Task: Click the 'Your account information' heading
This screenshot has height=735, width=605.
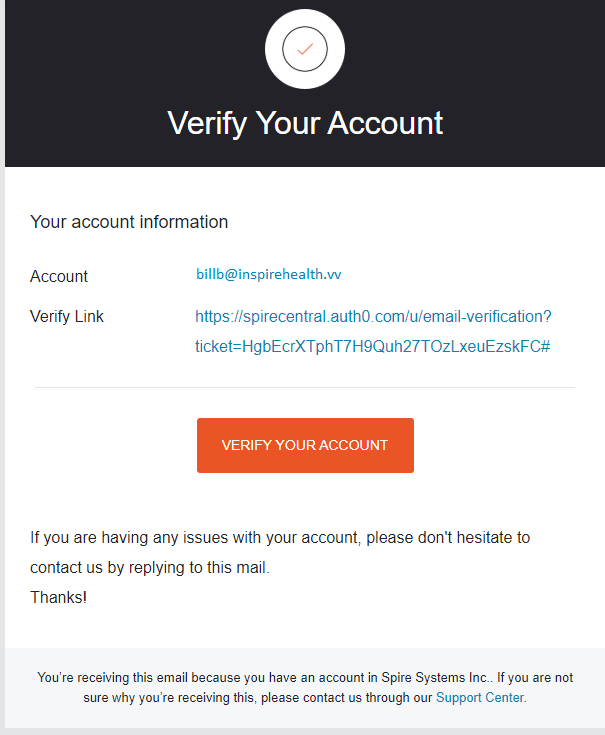Action: click(129, 222)
